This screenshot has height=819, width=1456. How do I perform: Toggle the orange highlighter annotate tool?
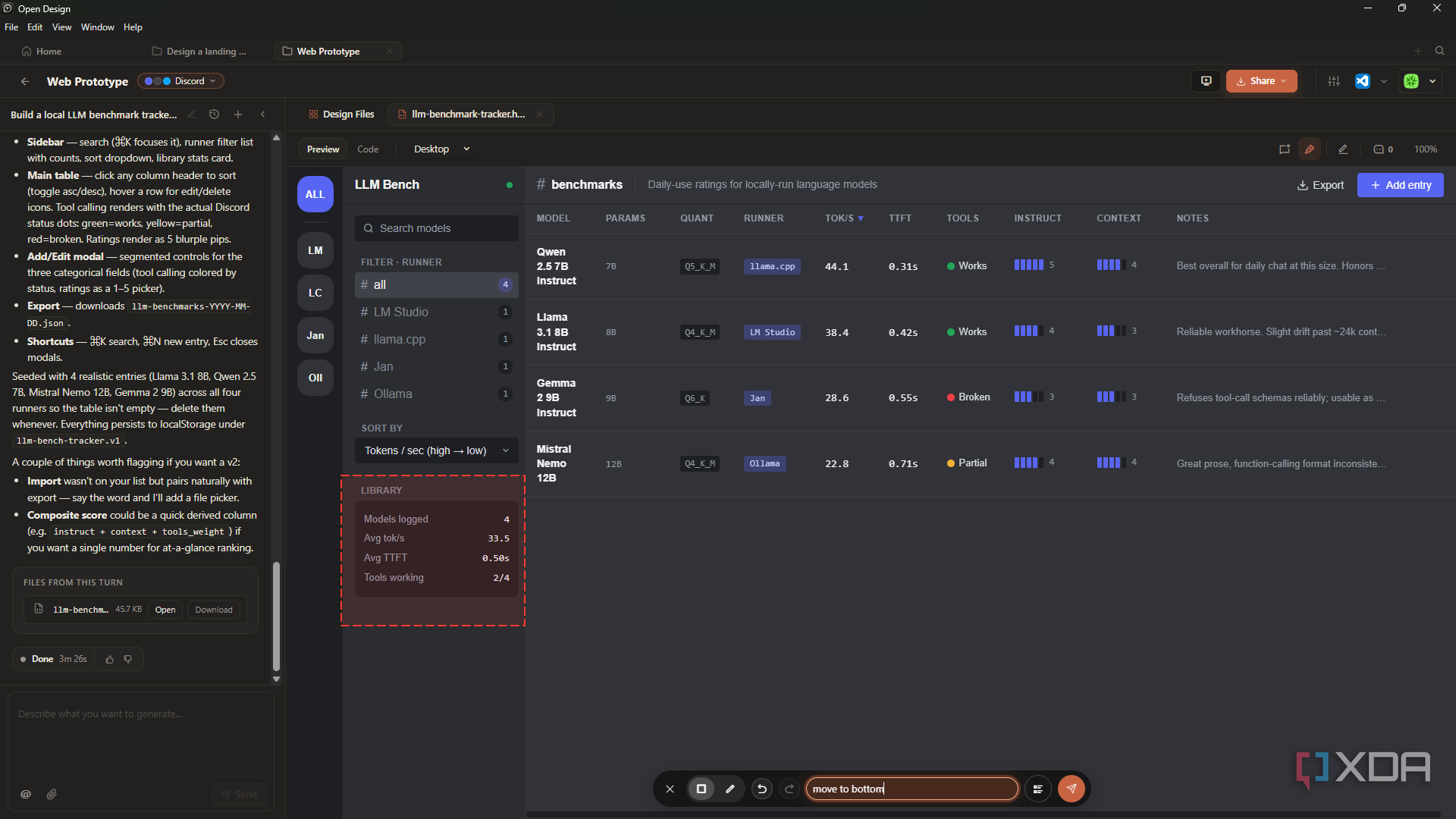coord(1310,149)
